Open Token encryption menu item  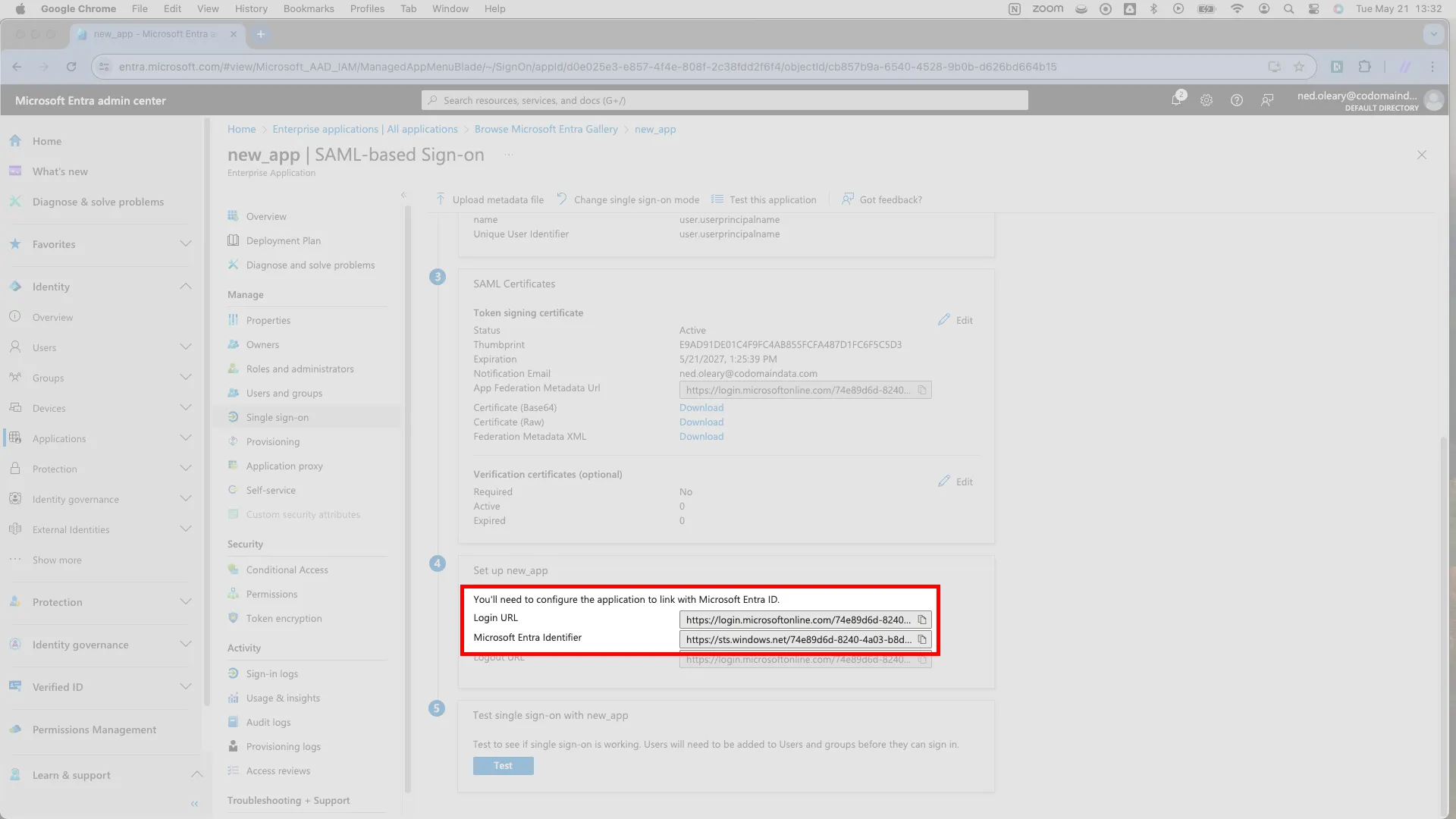pos(284,618)
